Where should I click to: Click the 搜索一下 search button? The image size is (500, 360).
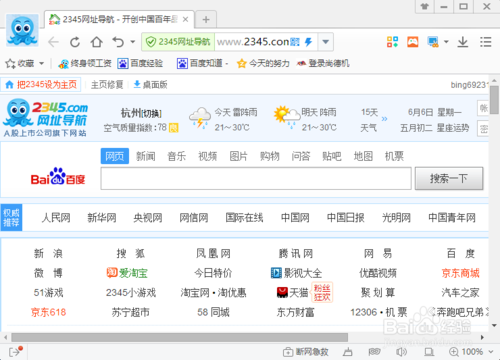point(449,179)
